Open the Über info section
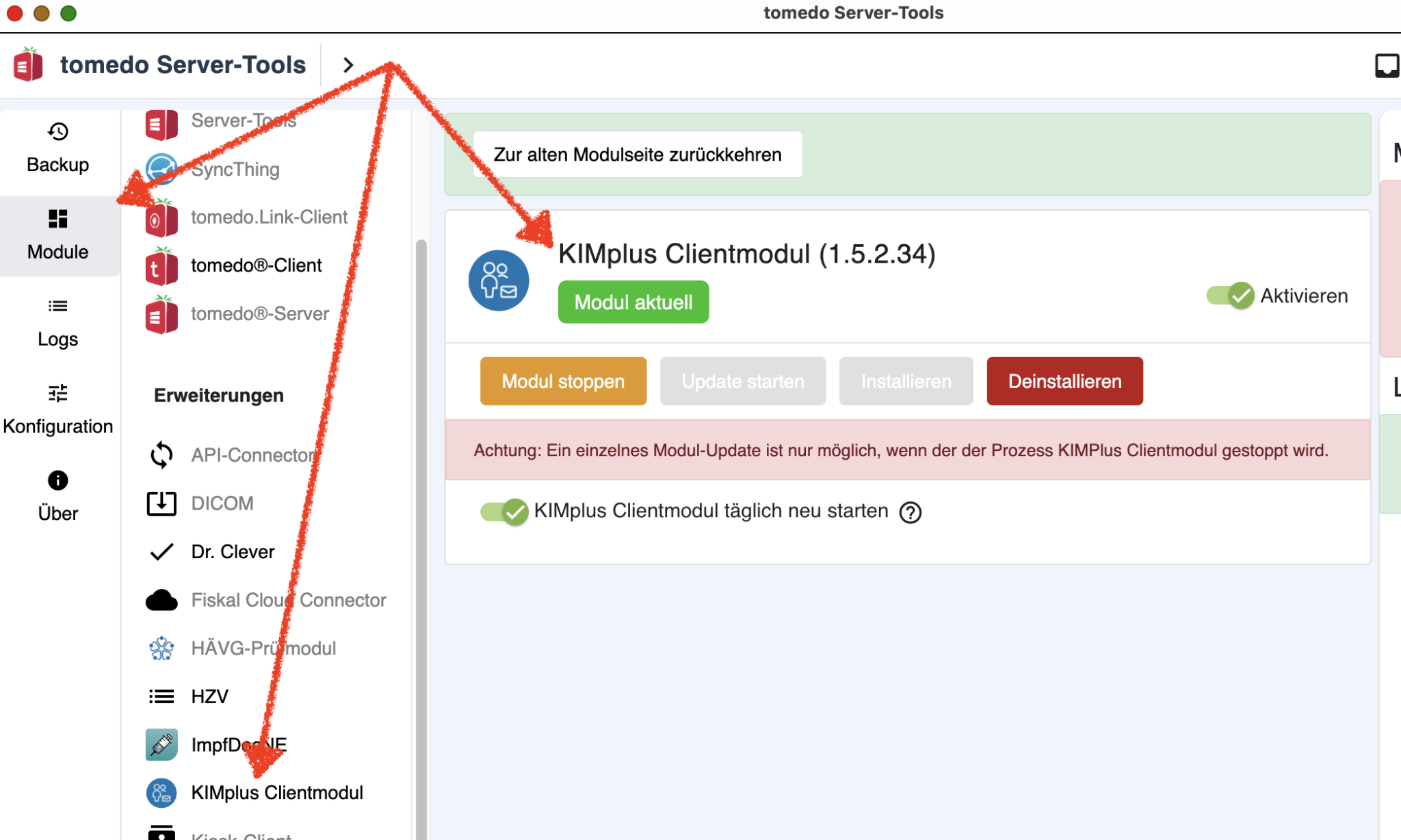Viewport: 1401px width, 840px height. pos(58,497)
